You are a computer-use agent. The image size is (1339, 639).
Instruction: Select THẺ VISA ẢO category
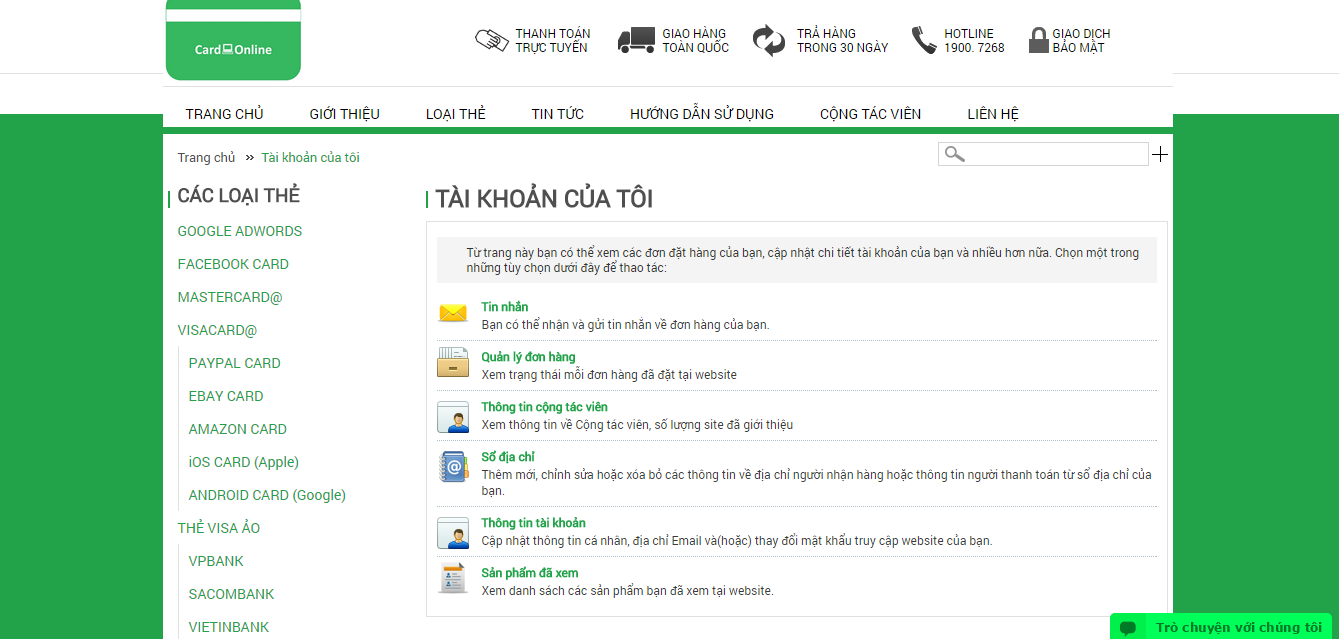click(219, 528)
